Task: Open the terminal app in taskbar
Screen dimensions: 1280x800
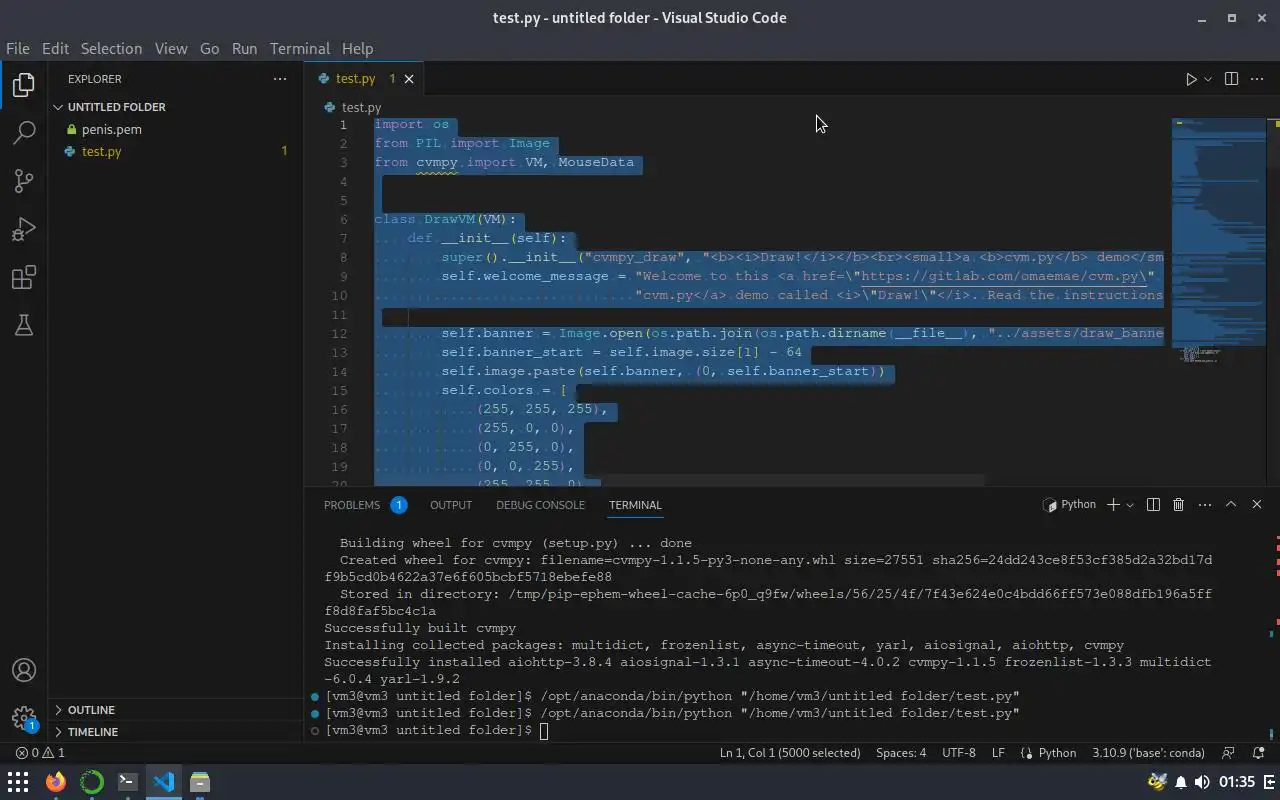Action: [x=127, y=782]
